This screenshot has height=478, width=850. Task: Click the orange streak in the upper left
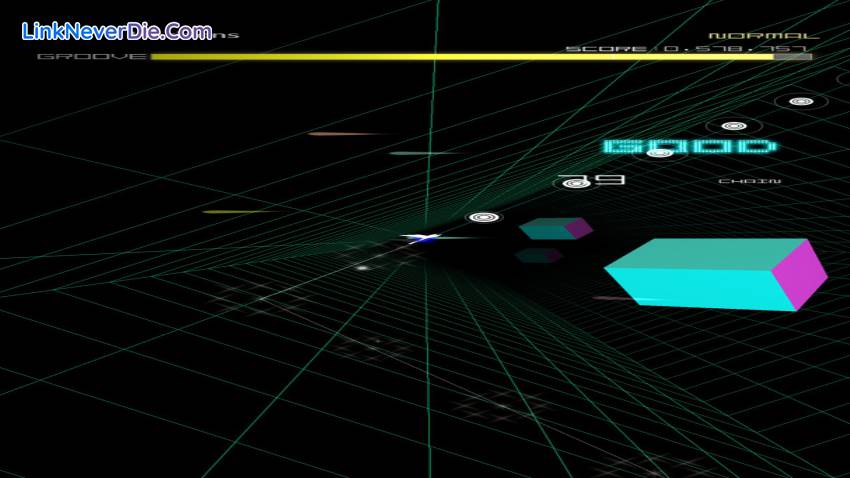tap(345, 133)
